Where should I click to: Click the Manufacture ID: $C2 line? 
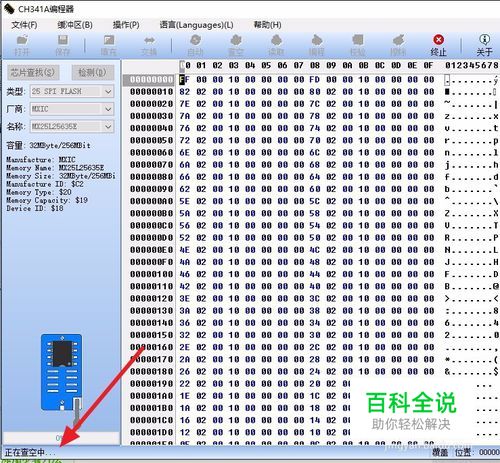pos(45,184)
